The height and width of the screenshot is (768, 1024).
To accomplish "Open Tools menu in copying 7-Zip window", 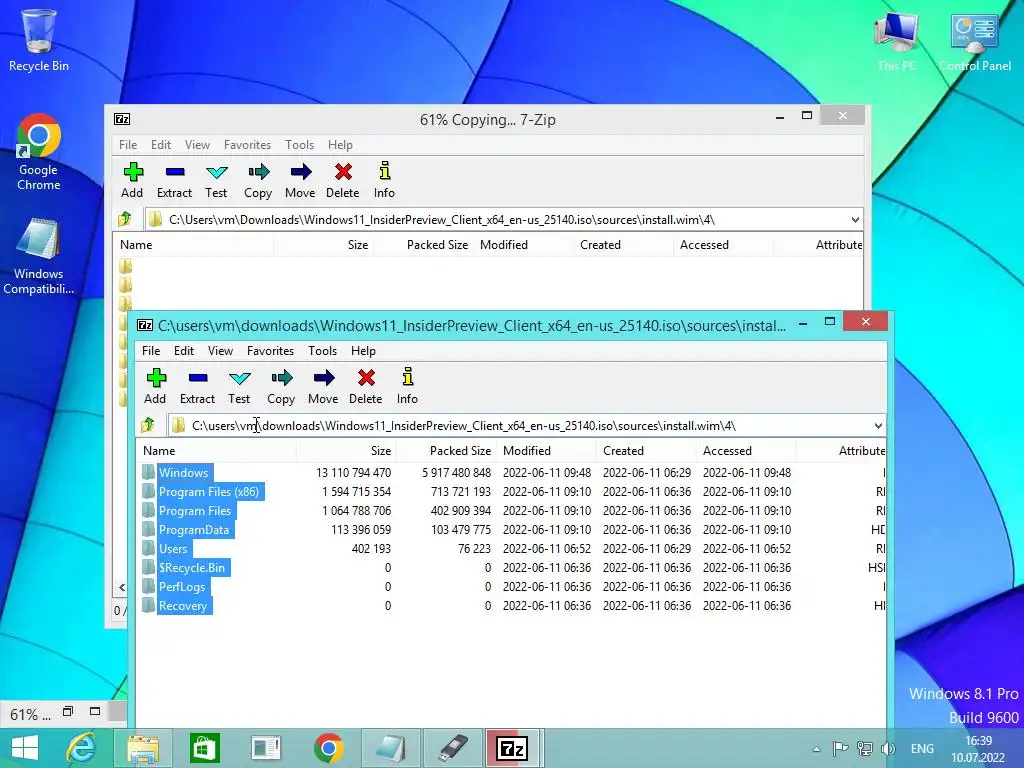I will coord(299,145).
